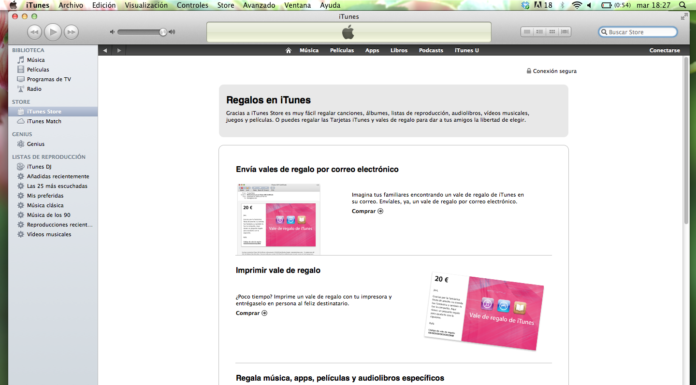Switch to Cover Flow view button

(565, 32)
